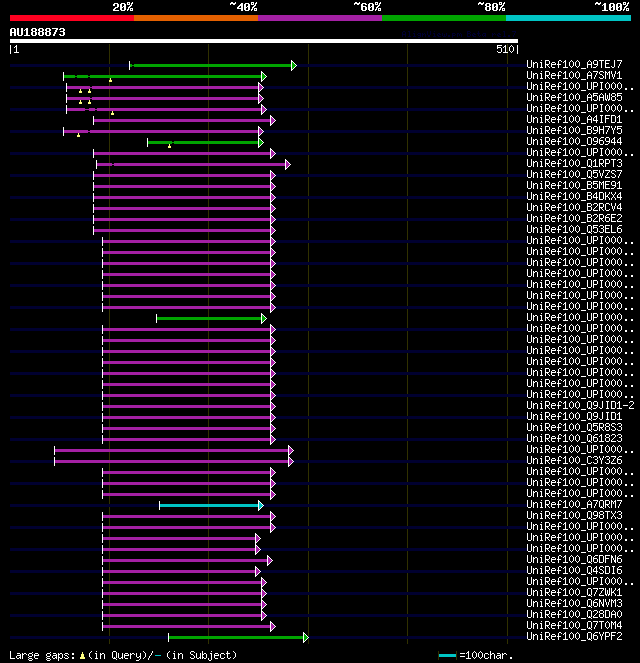Select the UniRef100_A7QRM7 label

574,504
